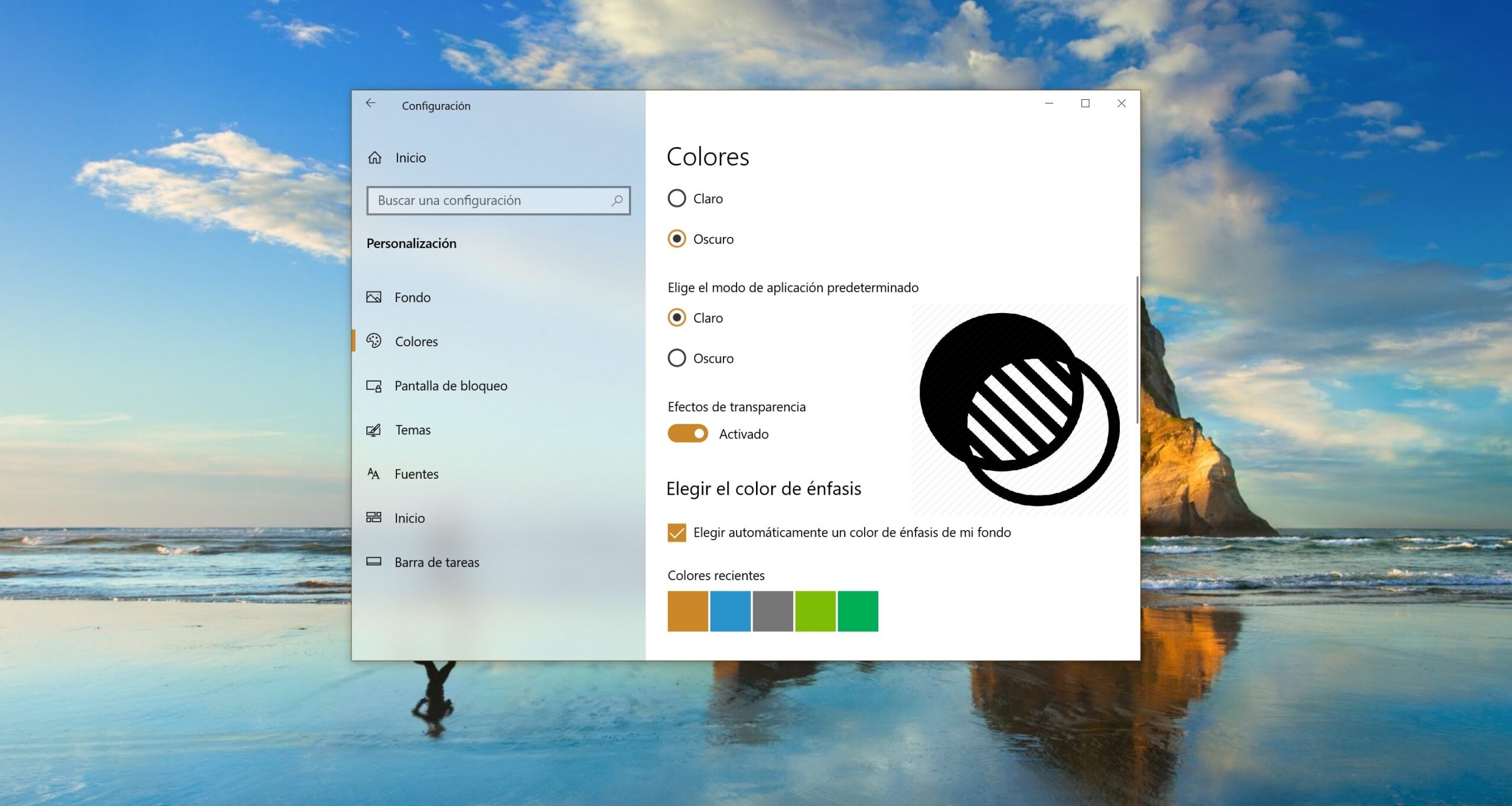The width and height of the screenshot is (1512, 806).
Task: Click the Elegir el color de énfasis heading
Action: point(764,489)
